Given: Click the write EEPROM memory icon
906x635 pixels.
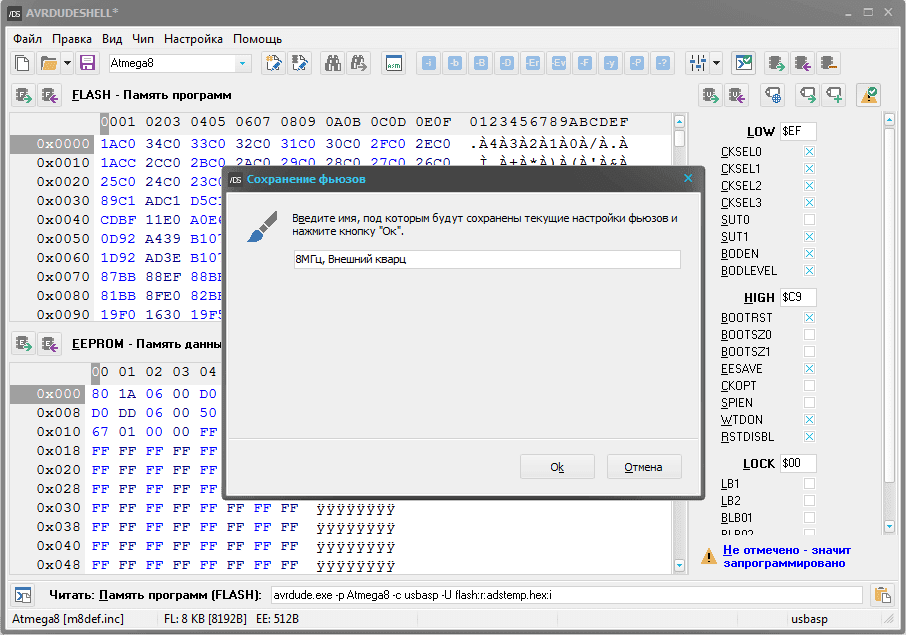Looking at the screenshot, I should coord(50,344).
